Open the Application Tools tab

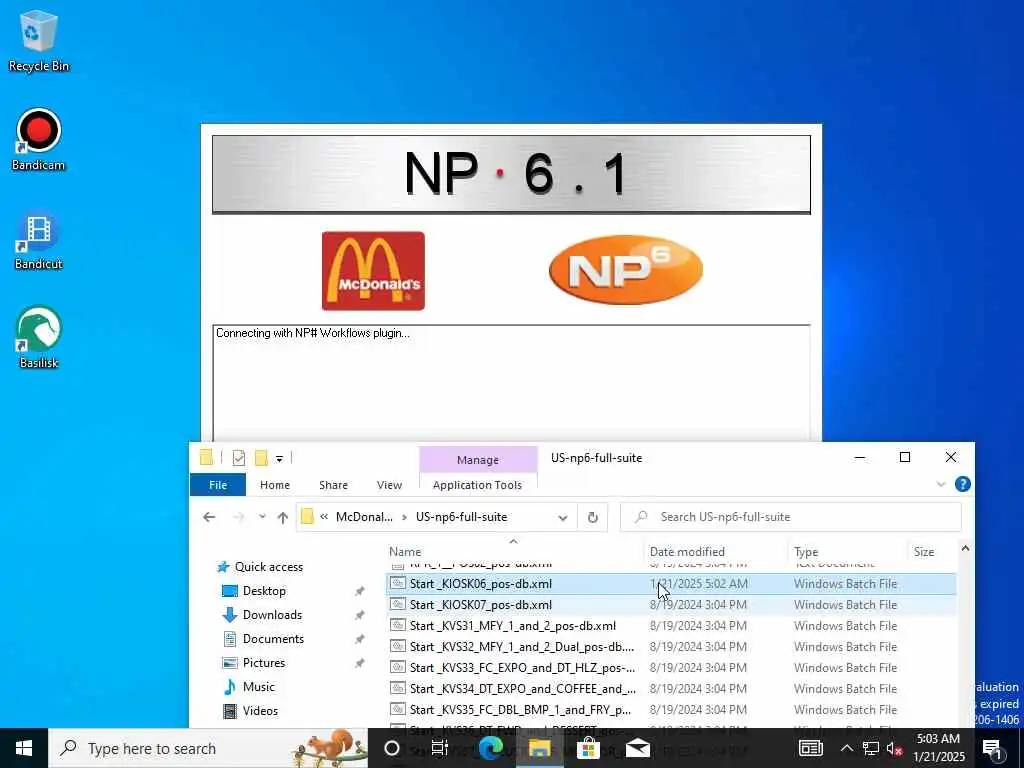coord(477,485)
